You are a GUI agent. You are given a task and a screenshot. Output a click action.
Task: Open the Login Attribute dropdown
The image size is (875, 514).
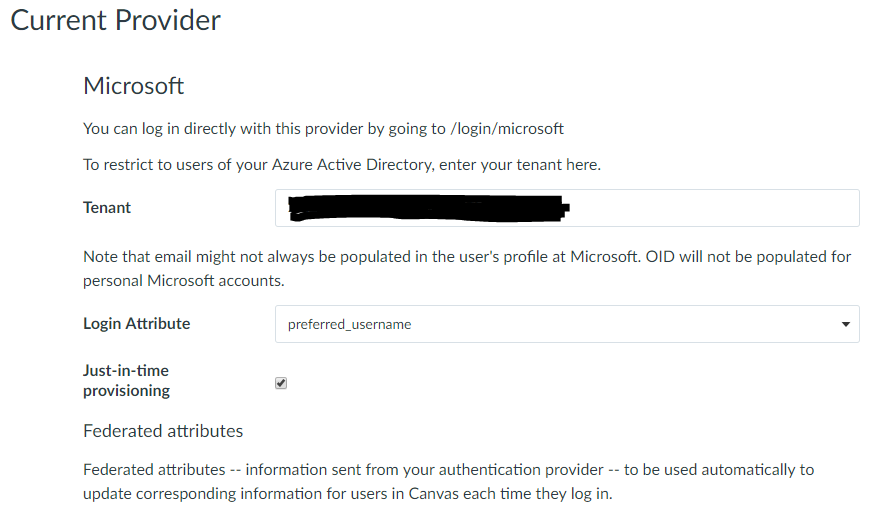(x=566, y=324)
